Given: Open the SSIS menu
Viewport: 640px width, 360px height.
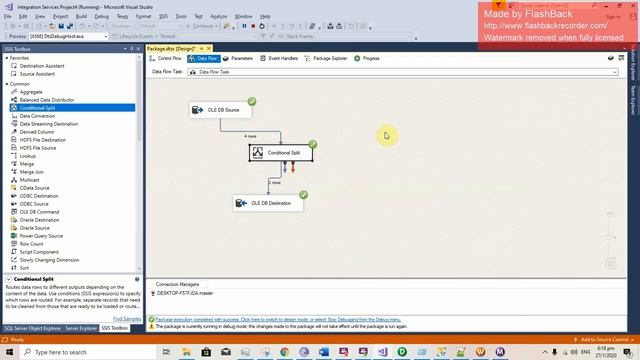Looking at the screenshot, I should (163, 16).
